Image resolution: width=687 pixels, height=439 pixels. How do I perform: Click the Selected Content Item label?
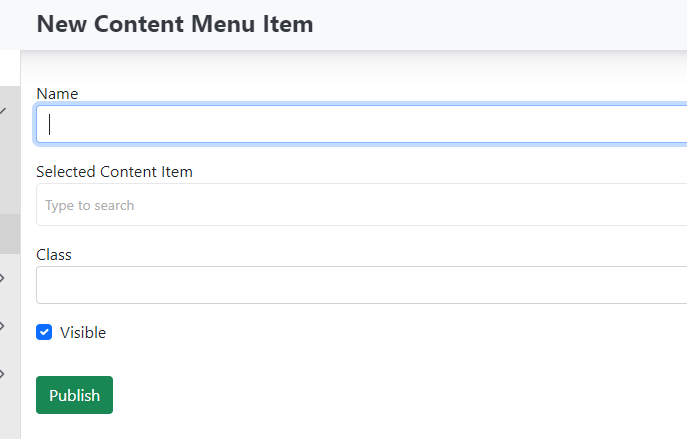point(114,171)
